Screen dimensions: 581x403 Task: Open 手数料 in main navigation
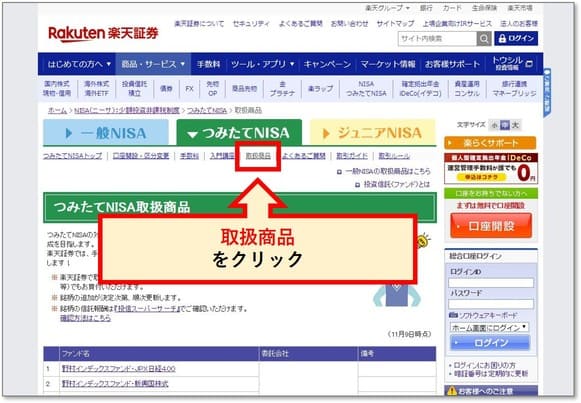[208, 64]
